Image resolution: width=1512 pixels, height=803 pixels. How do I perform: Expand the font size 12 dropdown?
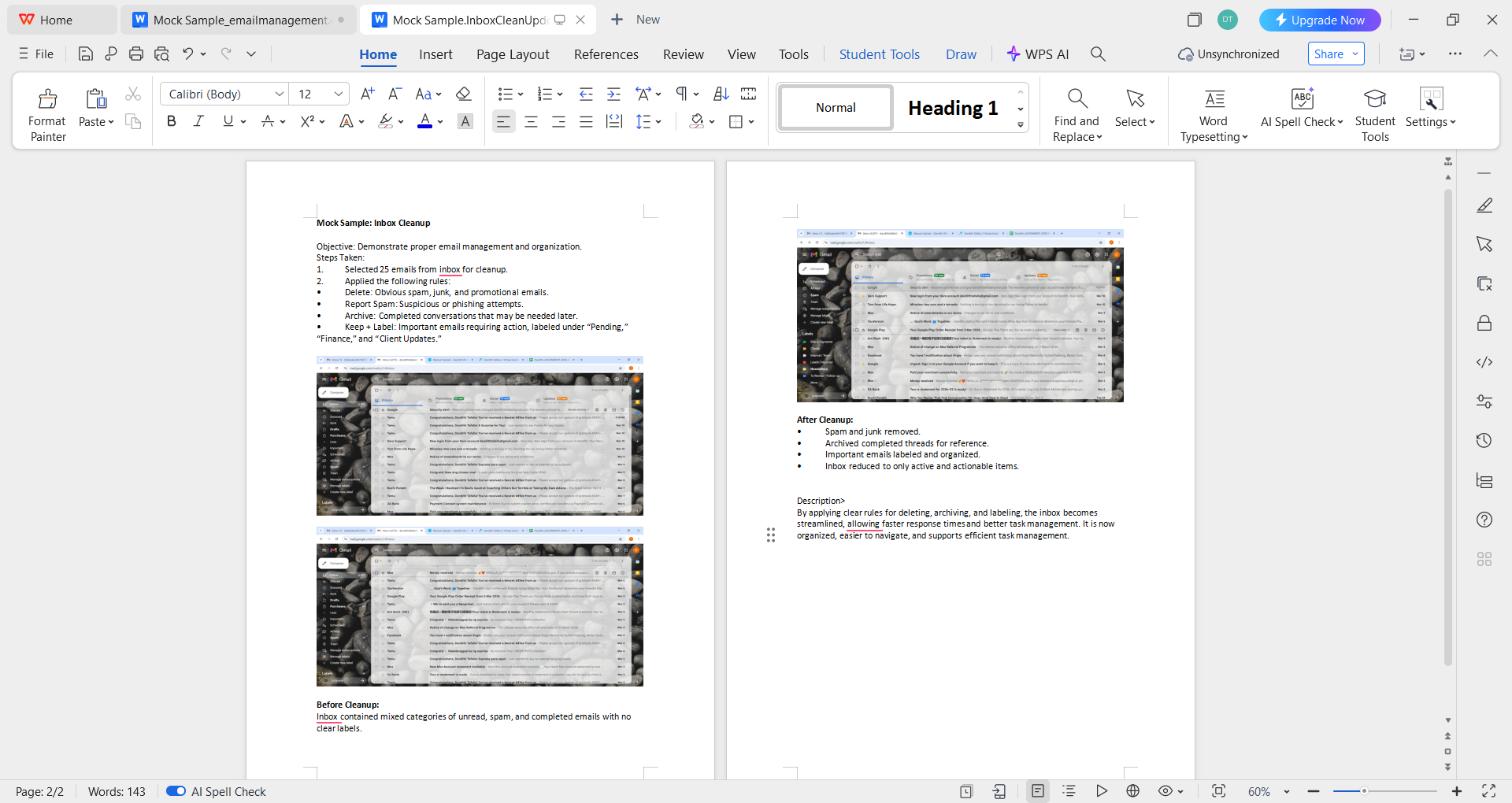tap(339, 94)
